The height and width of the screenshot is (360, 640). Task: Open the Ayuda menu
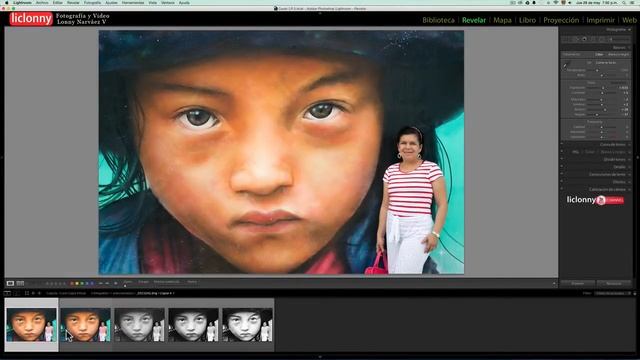click(184, 2)
